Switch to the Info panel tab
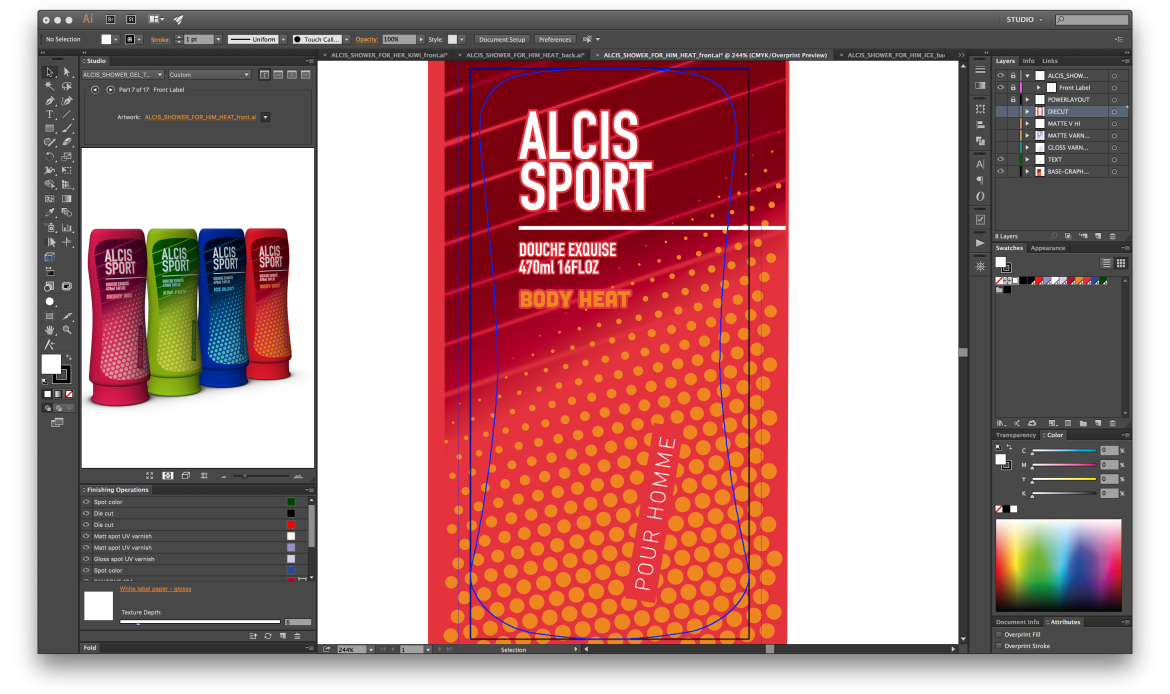This screenshot has height=694, width=1170. [x=1028, y=61]
